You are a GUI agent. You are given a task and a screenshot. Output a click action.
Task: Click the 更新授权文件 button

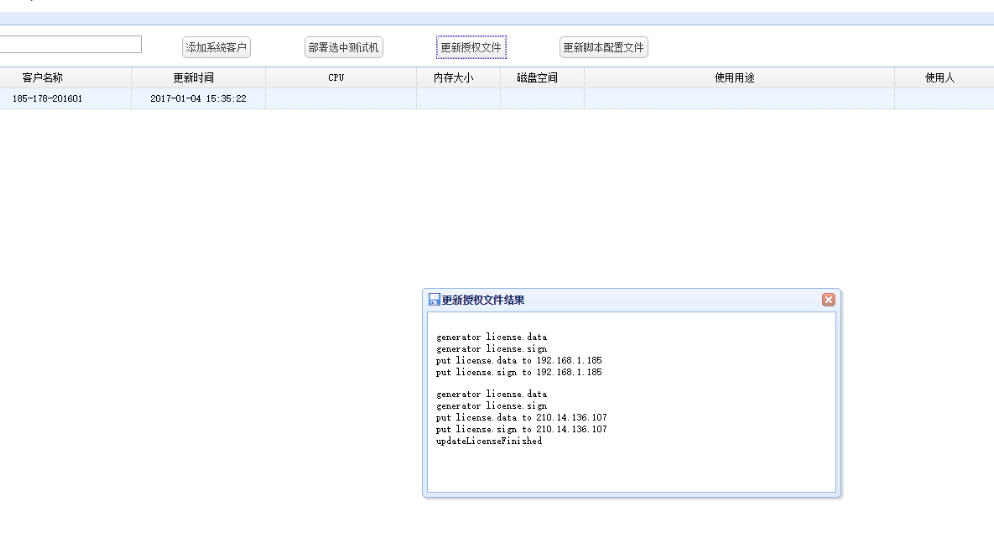pyautogui.click(x=471, y=48)
